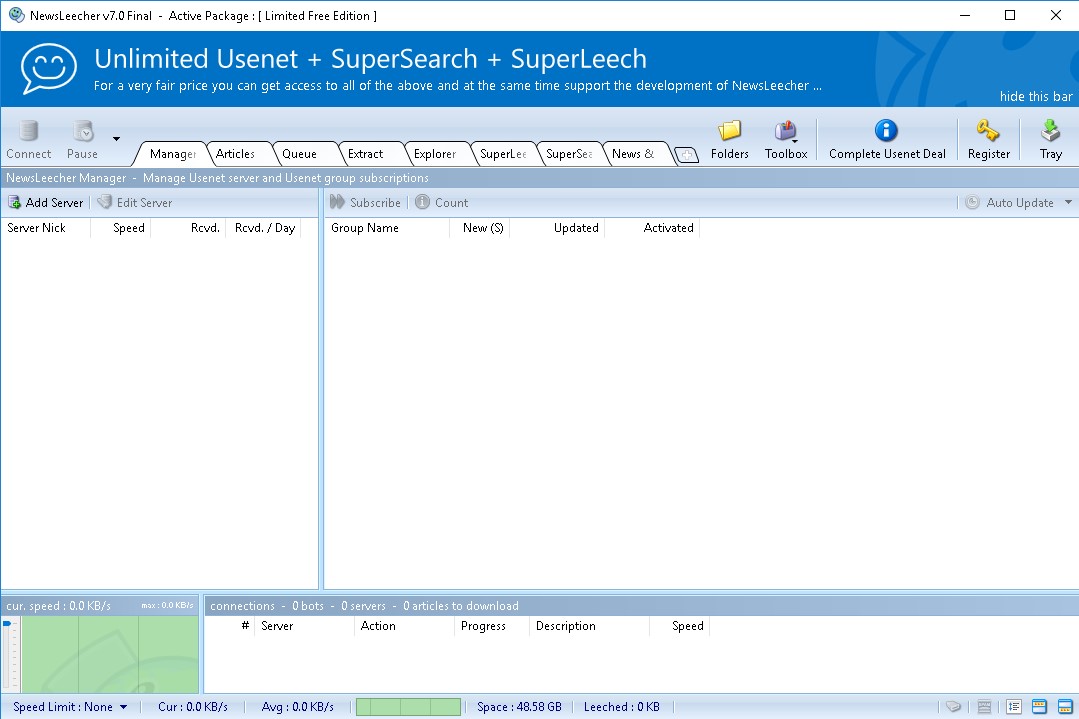Viewport: 1079px width, 719px height.
Task: Switch to the Articles tab
Action: point(235,153)
